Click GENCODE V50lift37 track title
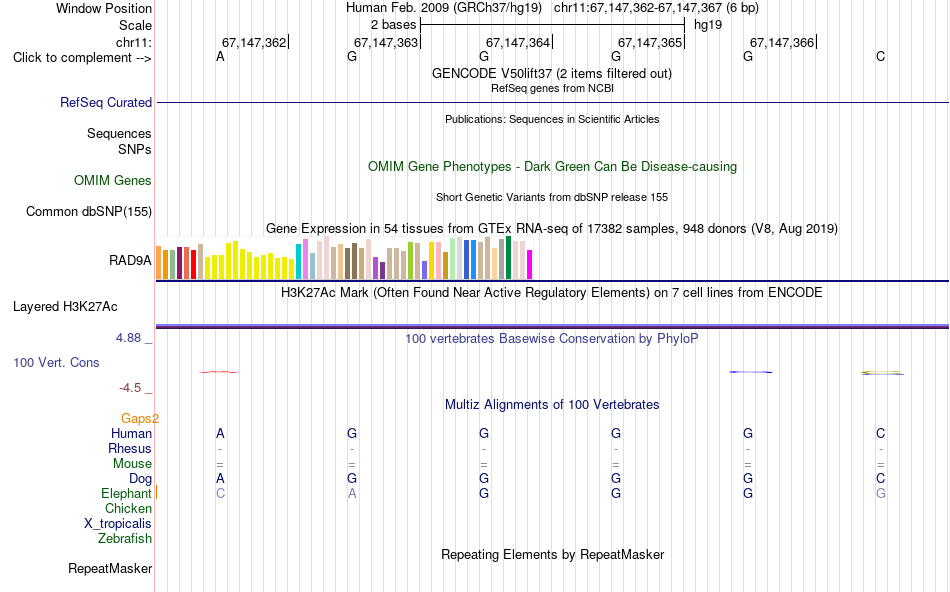This screenshot has height=592, width=950. coord(551,73)
